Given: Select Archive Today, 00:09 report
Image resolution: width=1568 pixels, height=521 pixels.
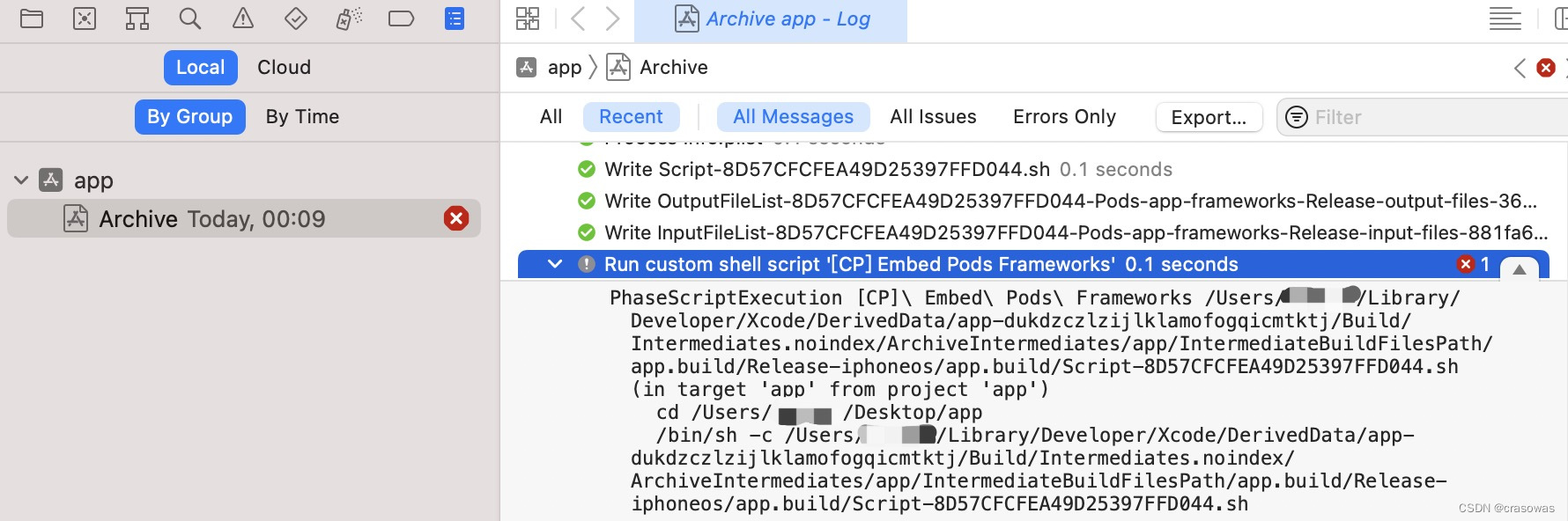Looking at the screenshot, I should 244,218.
